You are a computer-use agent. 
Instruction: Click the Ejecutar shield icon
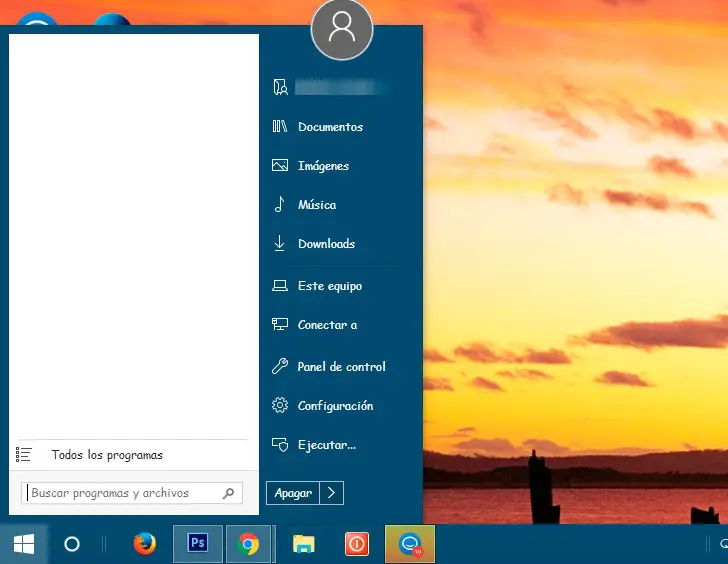(280, 445)
